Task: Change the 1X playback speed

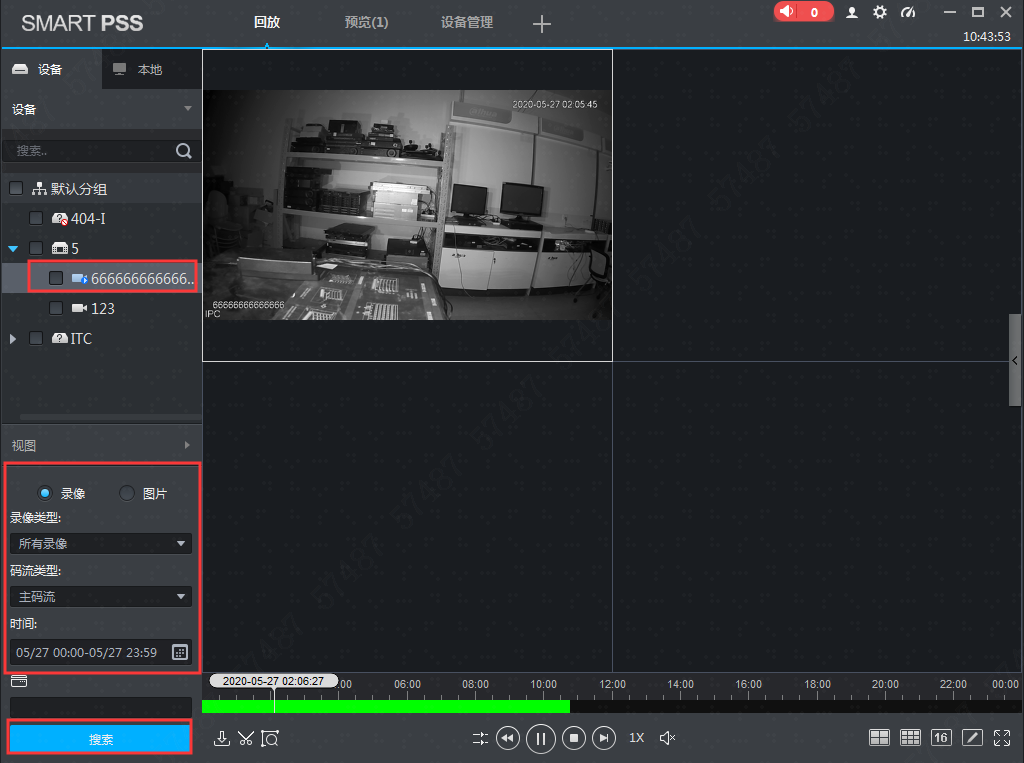Action: point(637,738)
